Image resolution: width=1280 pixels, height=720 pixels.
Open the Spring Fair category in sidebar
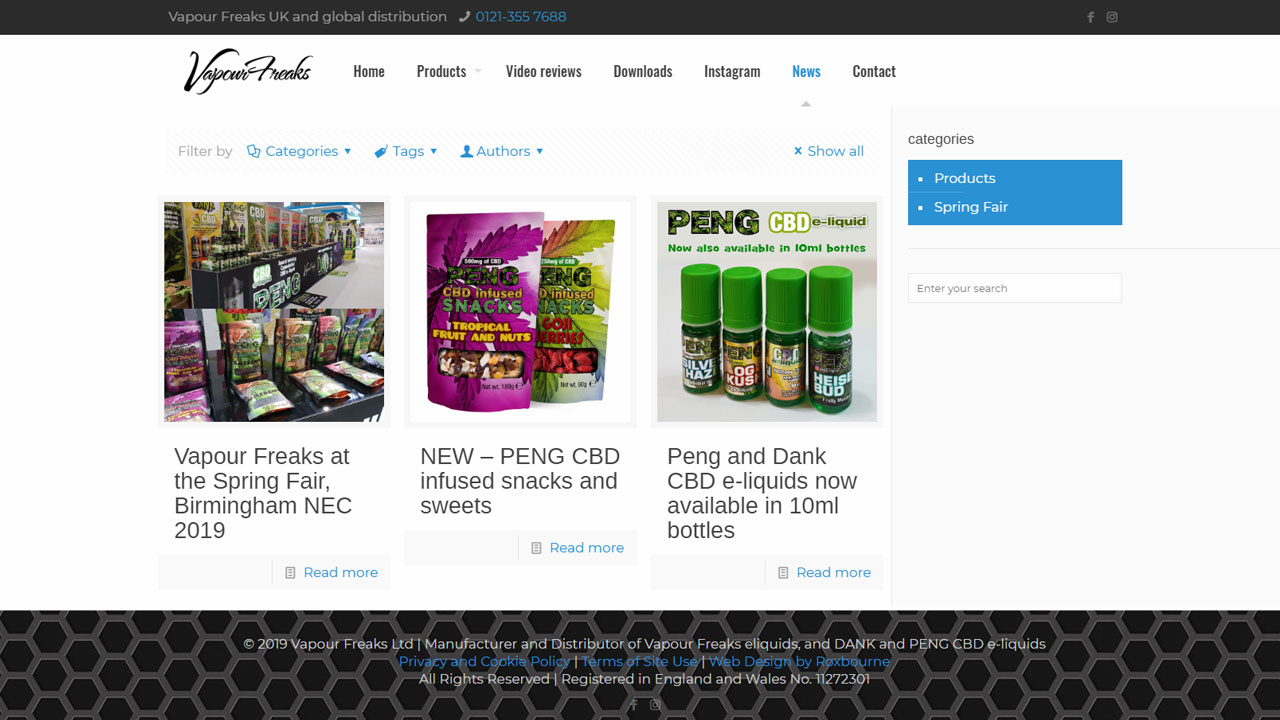[x=971, y=207]
